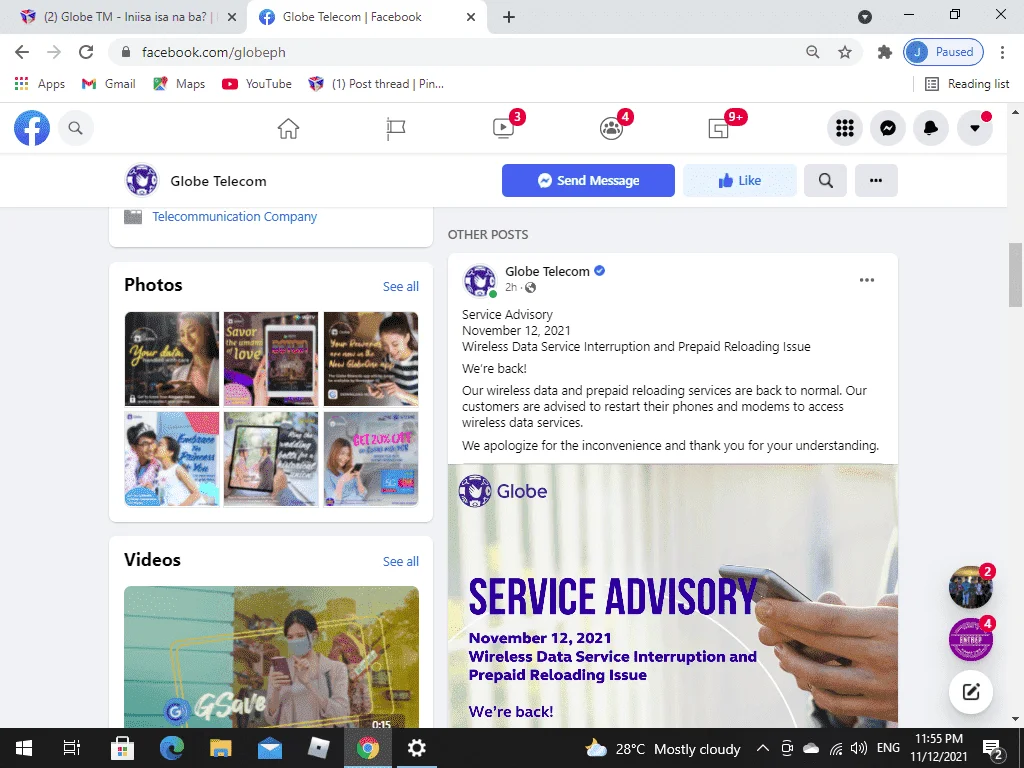Open Chrome zoom indicator icon
This screenshot has width=1024, height=768.
812,52
